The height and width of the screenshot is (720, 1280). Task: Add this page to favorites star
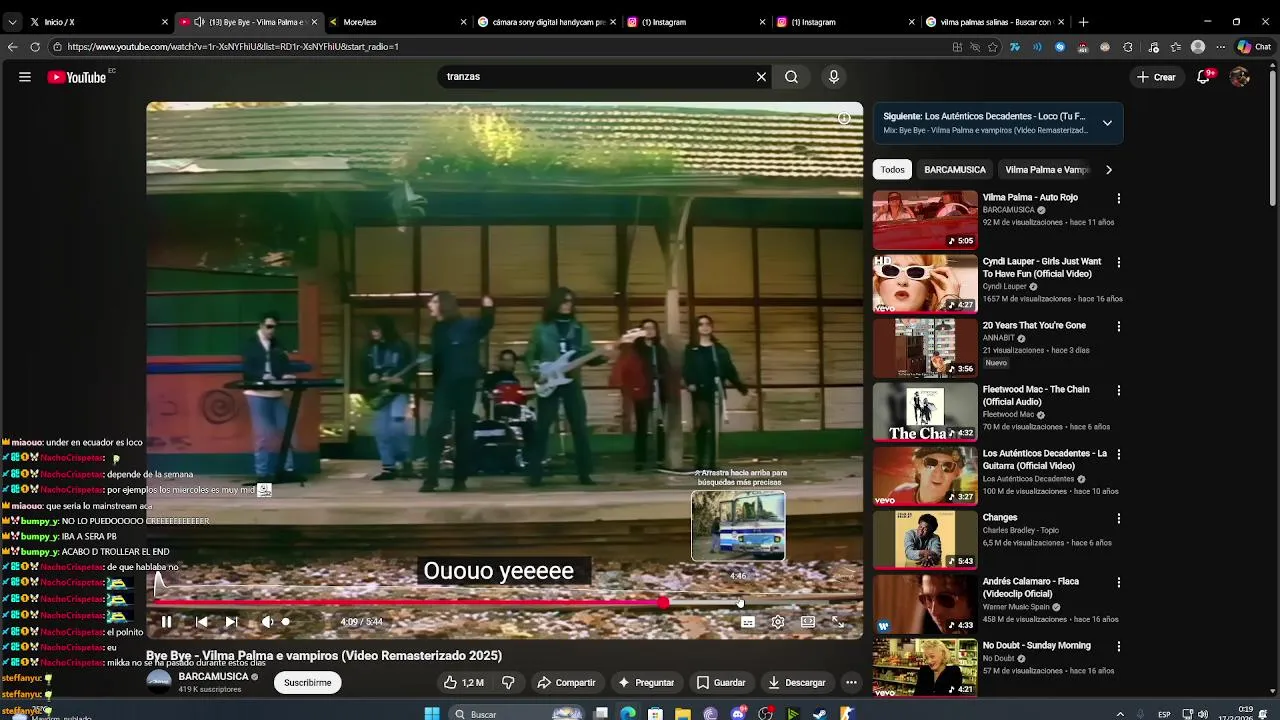(x=993, y=47)
